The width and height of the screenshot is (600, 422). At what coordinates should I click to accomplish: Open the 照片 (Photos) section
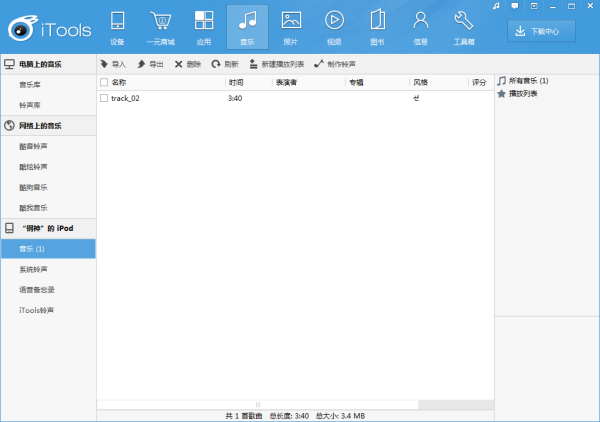(x=291, y=27)
